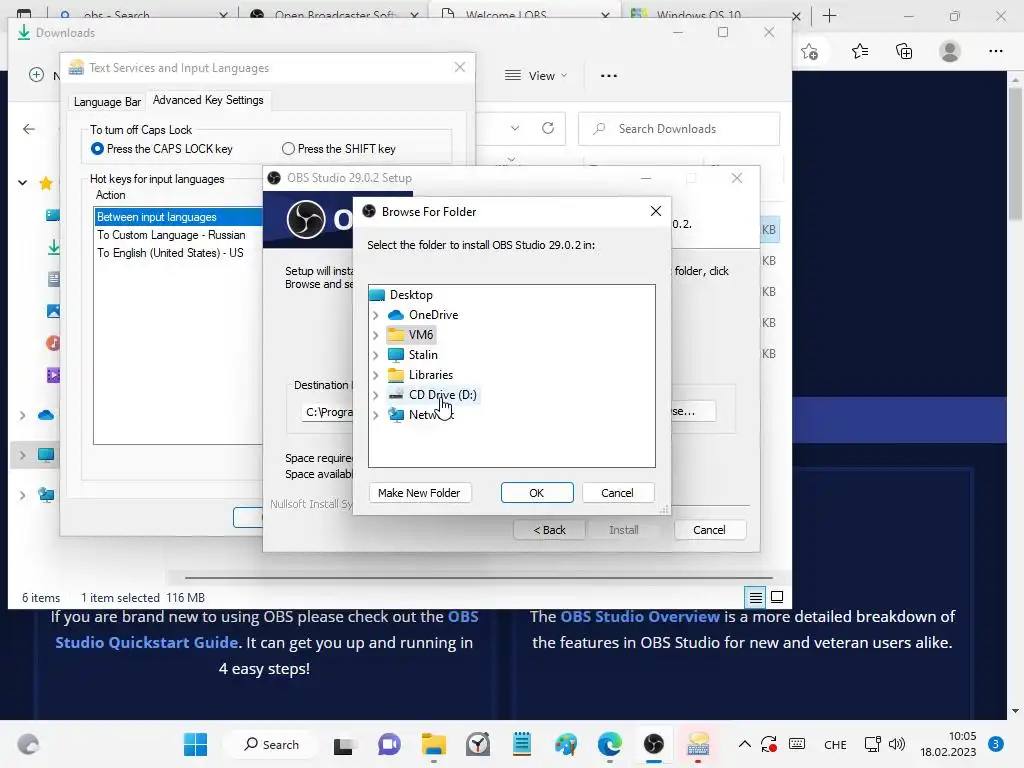Switch to the Language Bar tab
This screenshot has height=768, width=1024.
107,102
